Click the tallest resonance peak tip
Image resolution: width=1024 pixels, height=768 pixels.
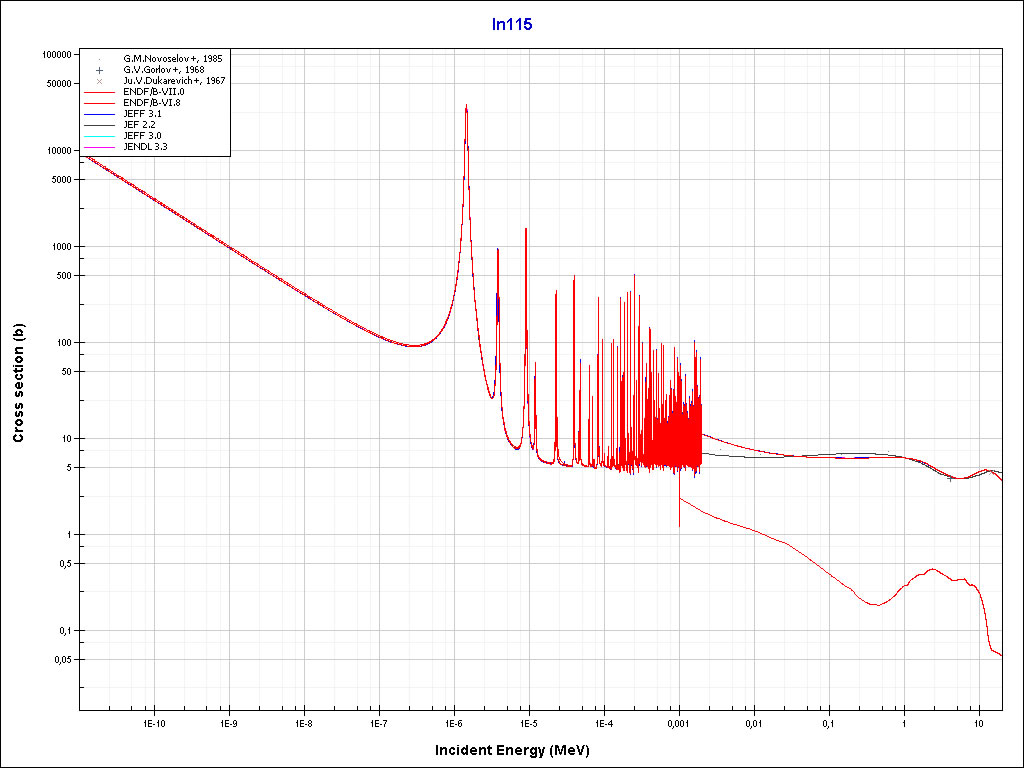[466, 105]
